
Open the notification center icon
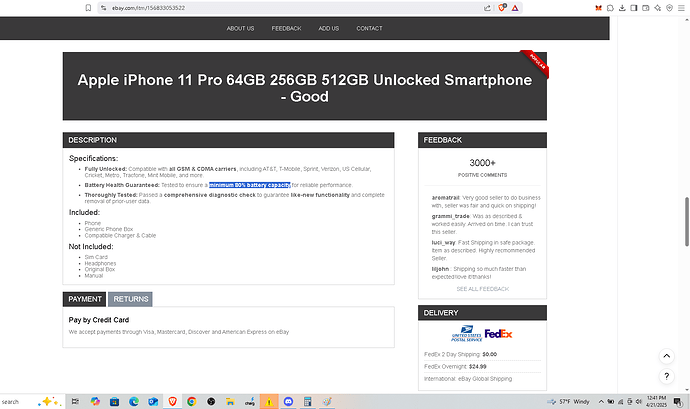(x=678, y=402)
